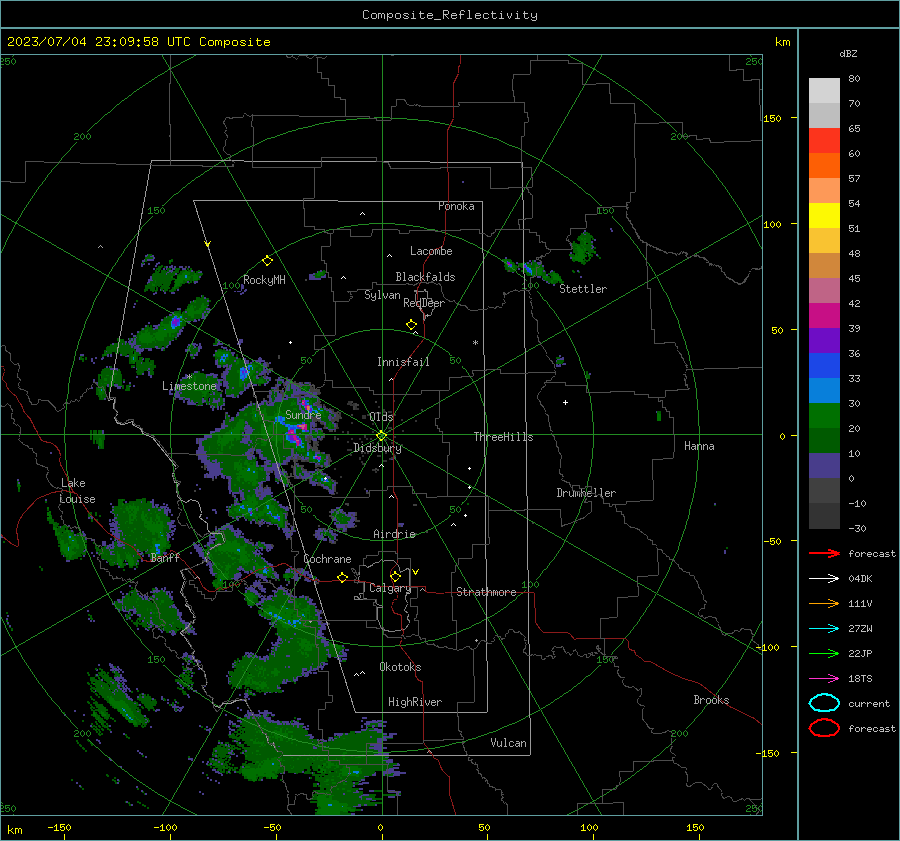Select the light gray 80 dBZ color band

click(824, 91)
